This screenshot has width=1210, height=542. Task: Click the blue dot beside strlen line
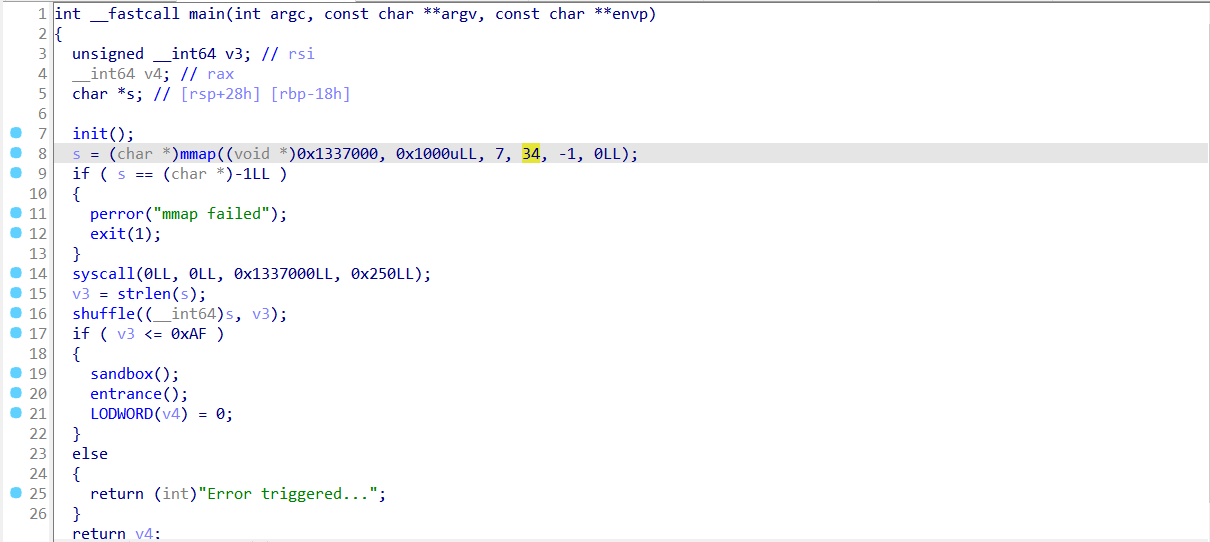pos(15,294)
